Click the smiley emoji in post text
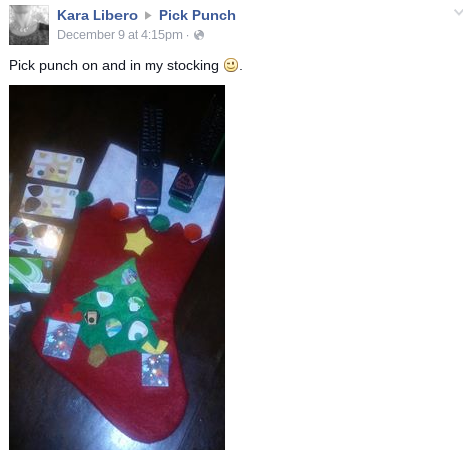Screen dimensions: 463x450 pos(231,65)
